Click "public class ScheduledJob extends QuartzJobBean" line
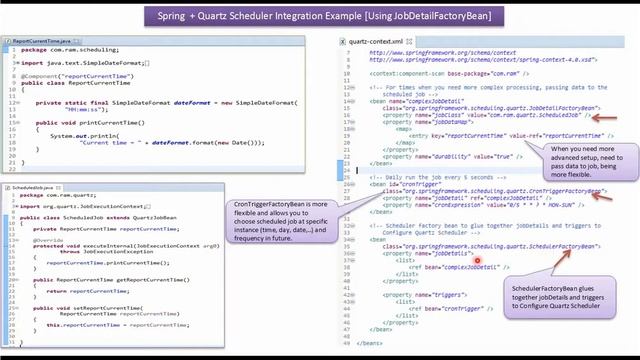Image resolution: width=640 pixels, height=360 pixels. pyautogui.click(x=98, y=218)
